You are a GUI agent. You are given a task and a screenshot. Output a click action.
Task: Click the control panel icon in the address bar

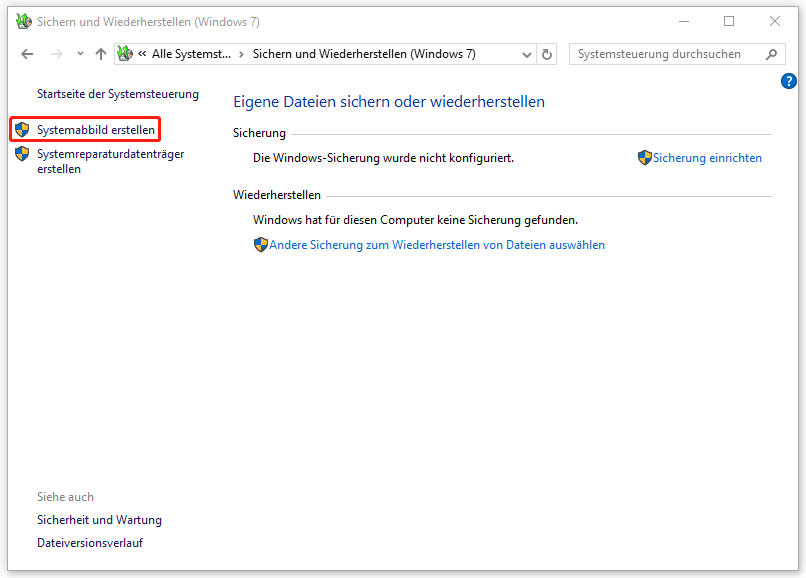[124, 54]
